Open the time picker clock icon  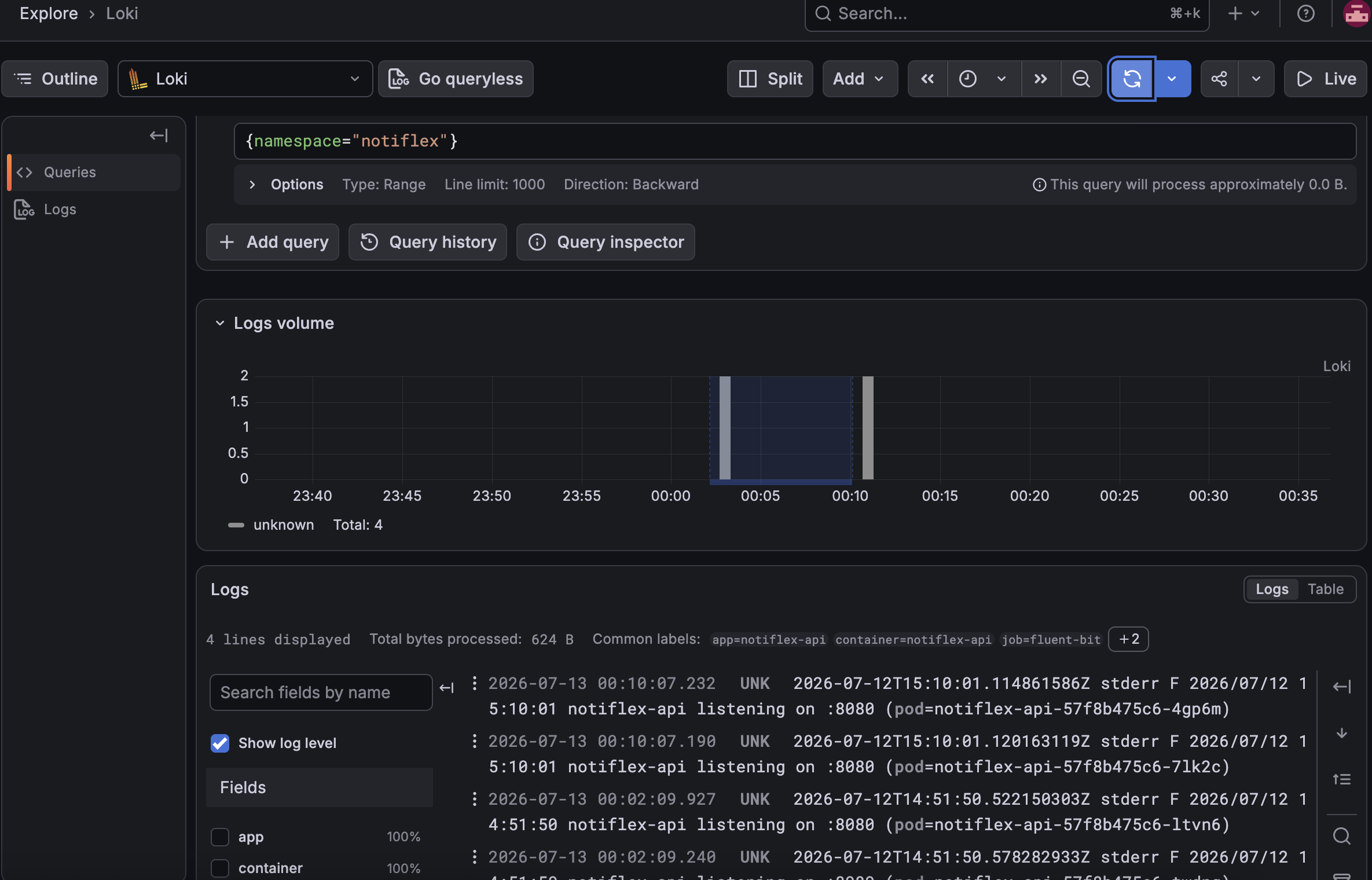968,79
